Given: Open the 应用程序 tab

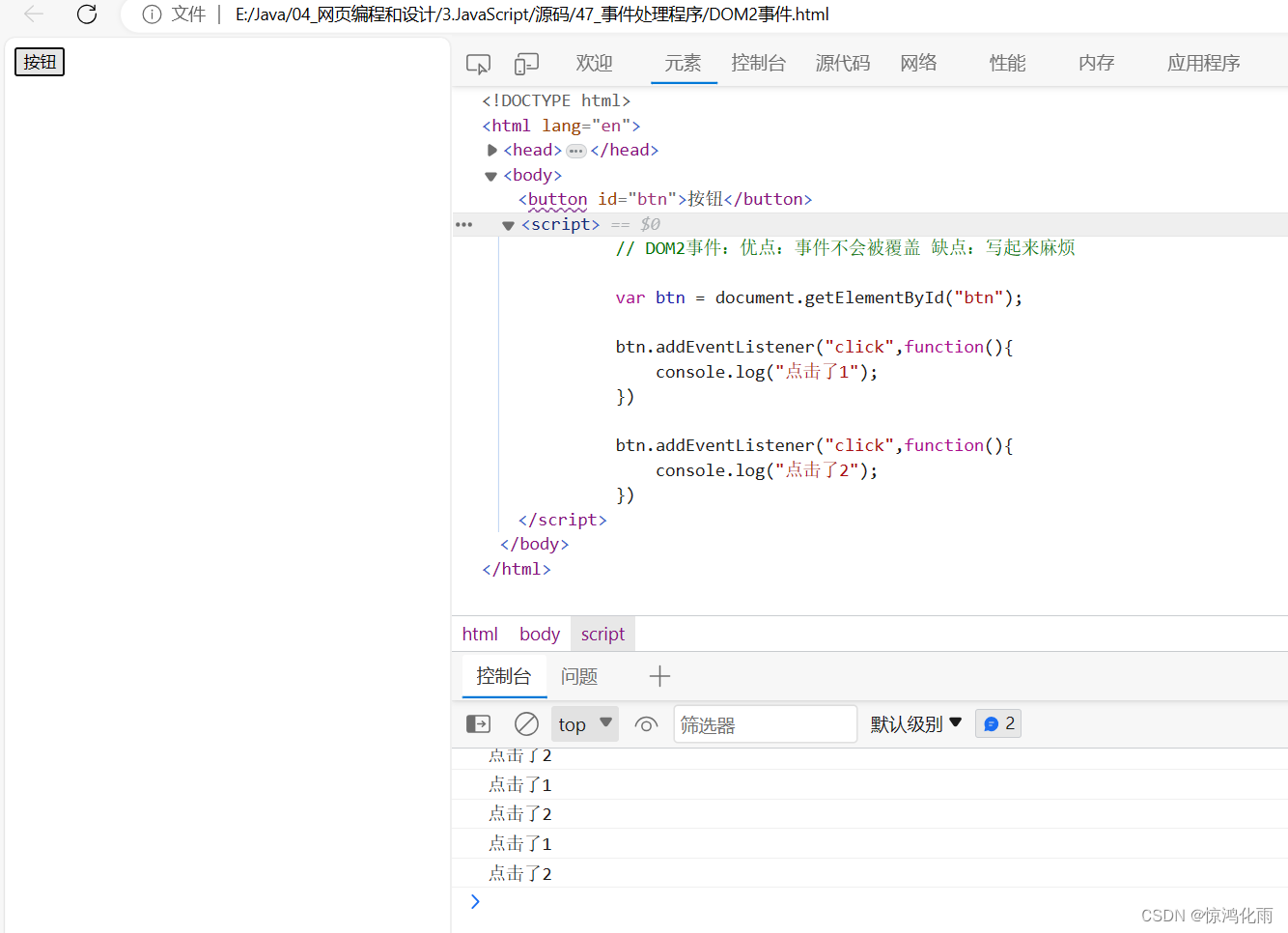Looking at the screenshot, I should point(1203,63).
